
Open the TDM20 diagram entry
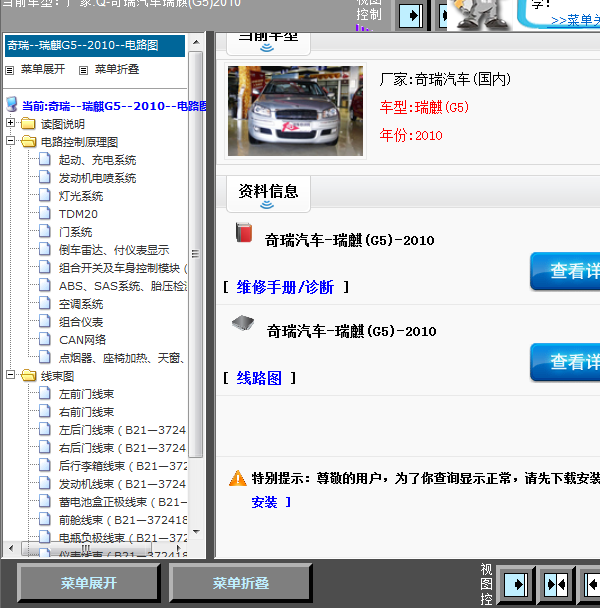[78, 214]
